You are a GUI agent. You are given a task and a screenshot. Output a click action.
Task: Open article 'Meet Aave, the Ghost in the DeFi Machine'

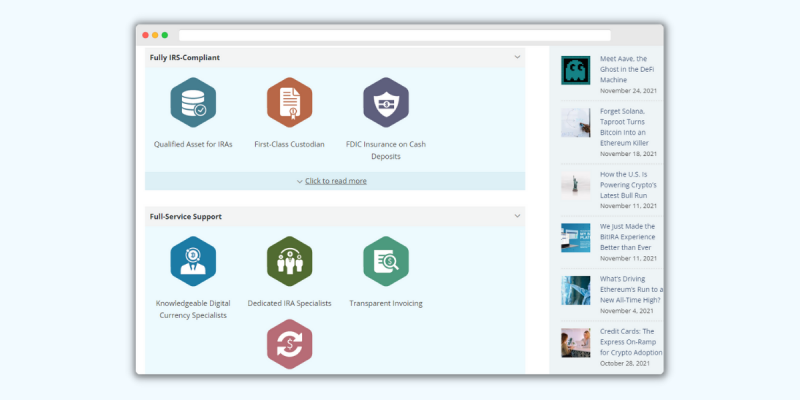(x=627, y=69)
